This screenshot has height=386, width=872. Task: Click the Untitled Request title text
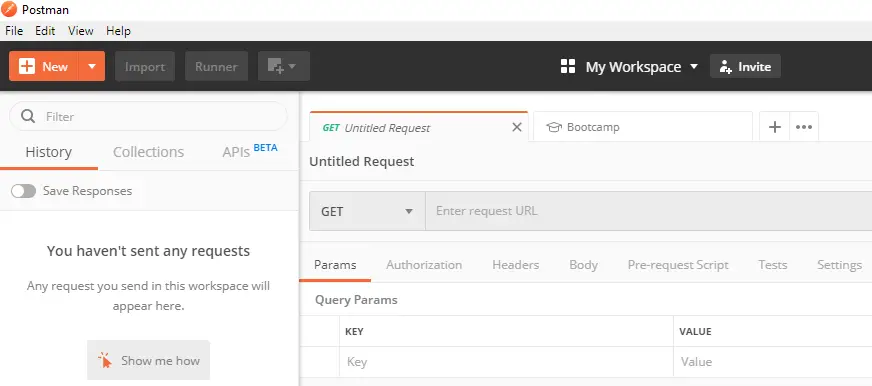361,162
